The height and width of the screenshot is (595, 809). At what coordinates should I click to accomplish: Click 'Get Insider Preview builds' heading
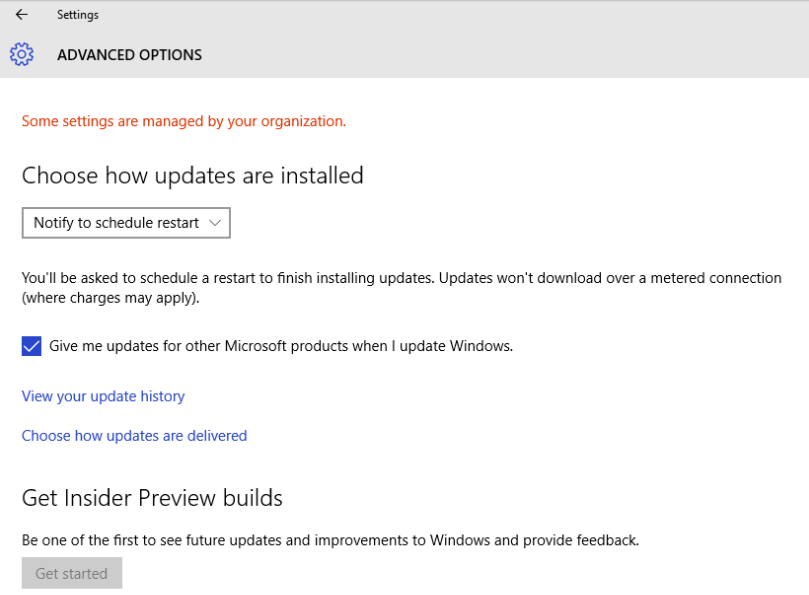[152, 498]
